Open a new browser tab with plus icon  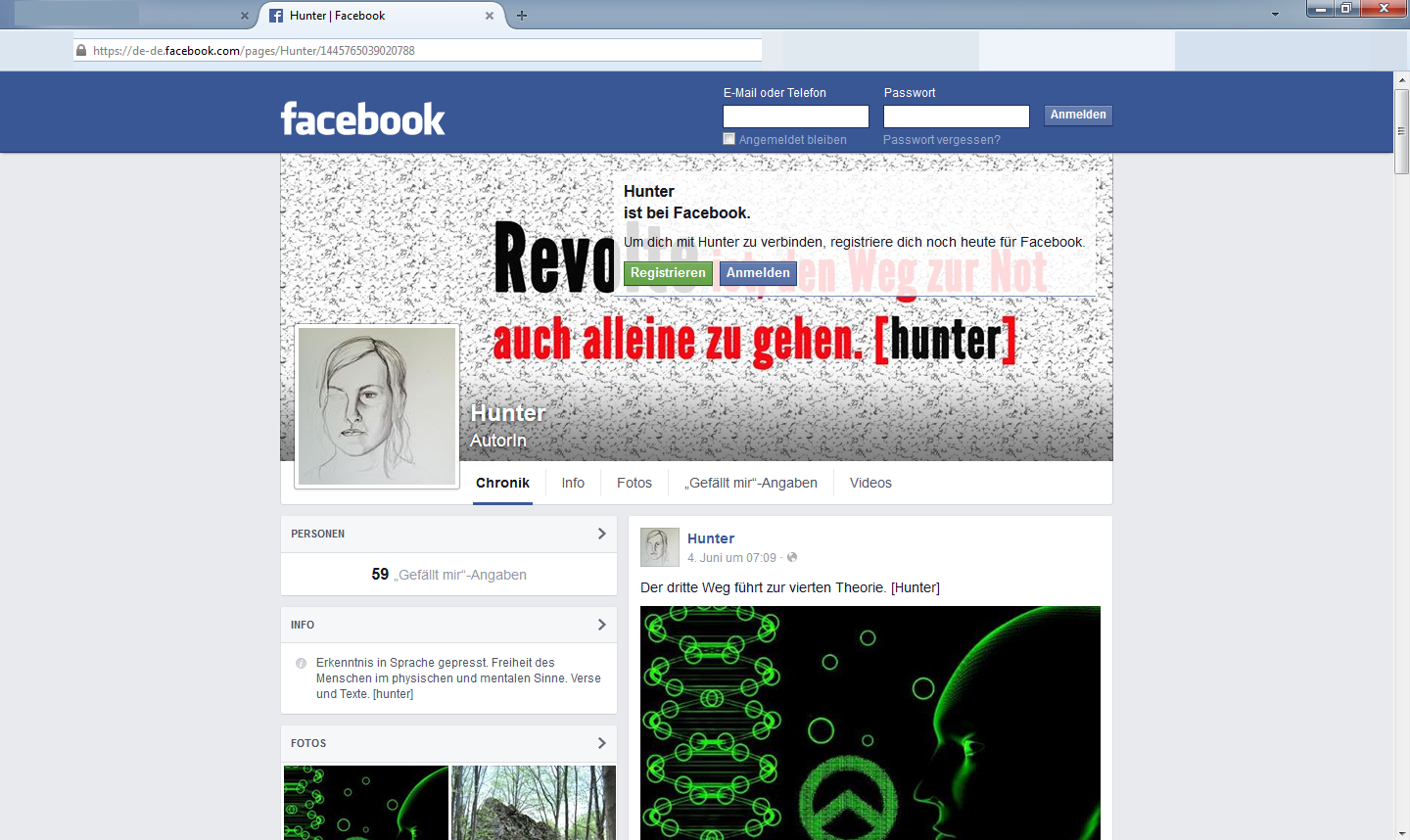[x=522, y=16]
